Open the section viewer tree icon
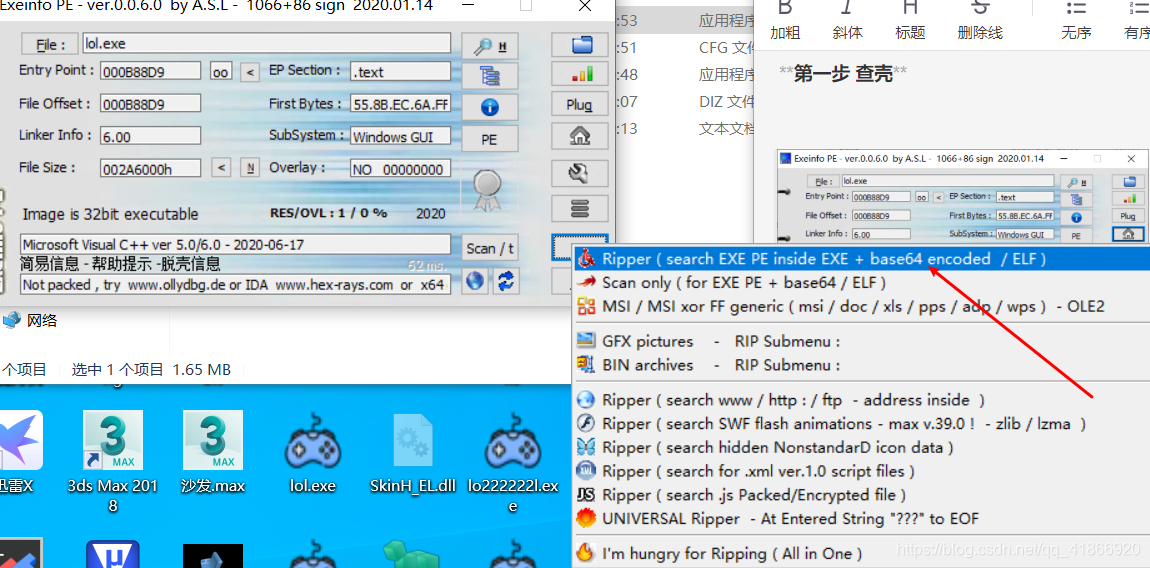The height and width of the screenshot is (568, 1150). pyautogui.click(x=490, y=76)
